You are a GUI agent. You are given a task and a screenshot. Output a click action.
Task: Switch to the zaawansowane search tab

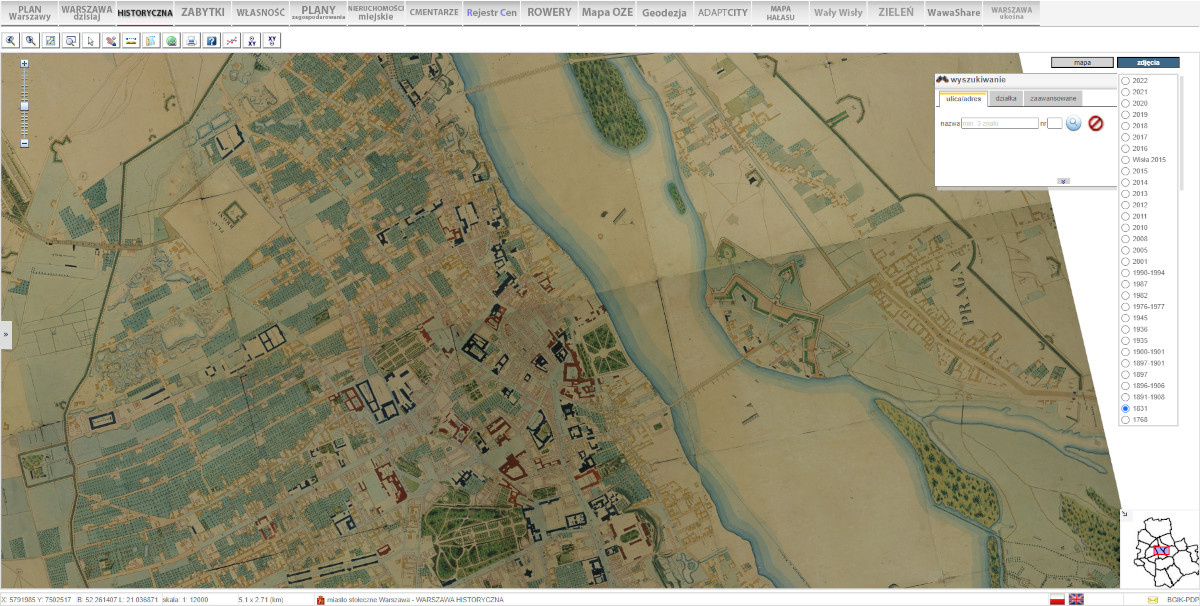tap(1053, 99)
